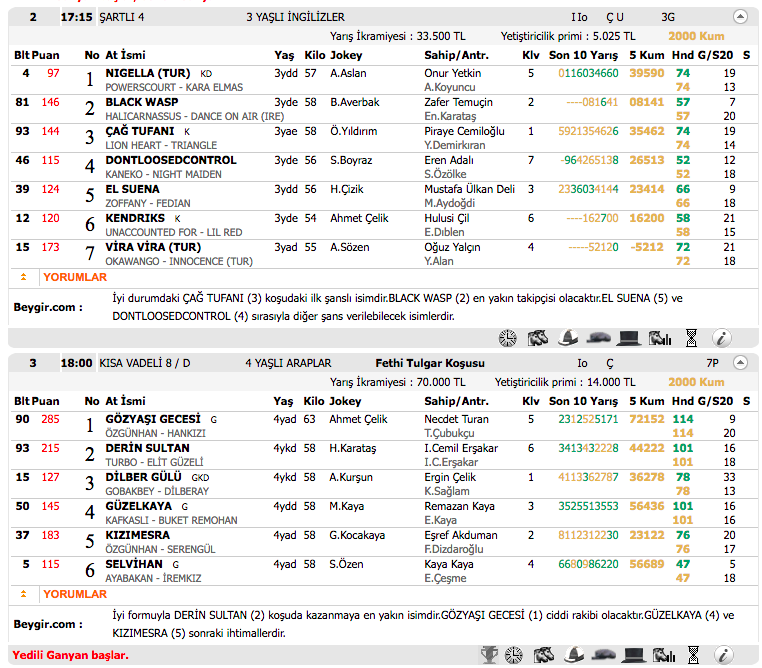Click the jockey cap icon under race 2

pyautogui.click(x=568, y=338)
